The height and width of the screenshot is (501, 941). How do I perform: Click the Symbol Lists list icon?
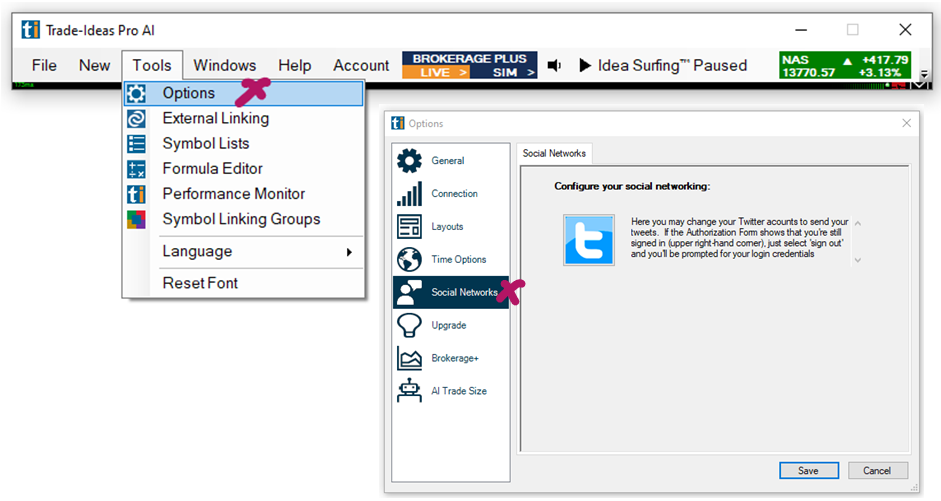136,144
